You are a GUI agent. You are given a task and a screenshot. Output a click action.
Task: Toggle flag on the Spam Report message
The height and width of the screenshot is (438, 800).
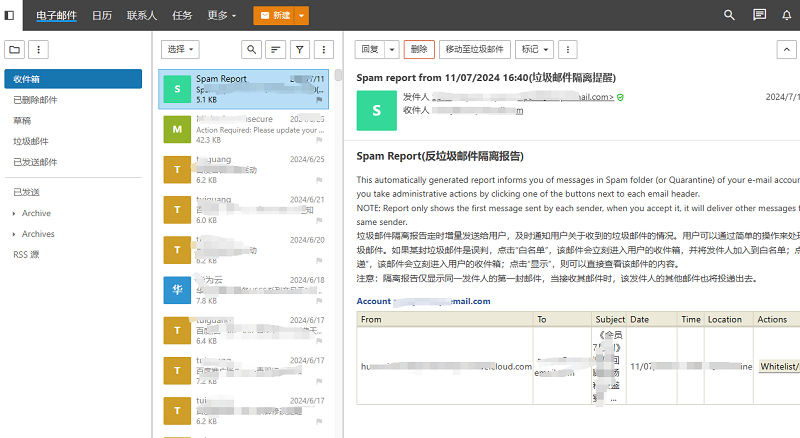pos(319,100)
